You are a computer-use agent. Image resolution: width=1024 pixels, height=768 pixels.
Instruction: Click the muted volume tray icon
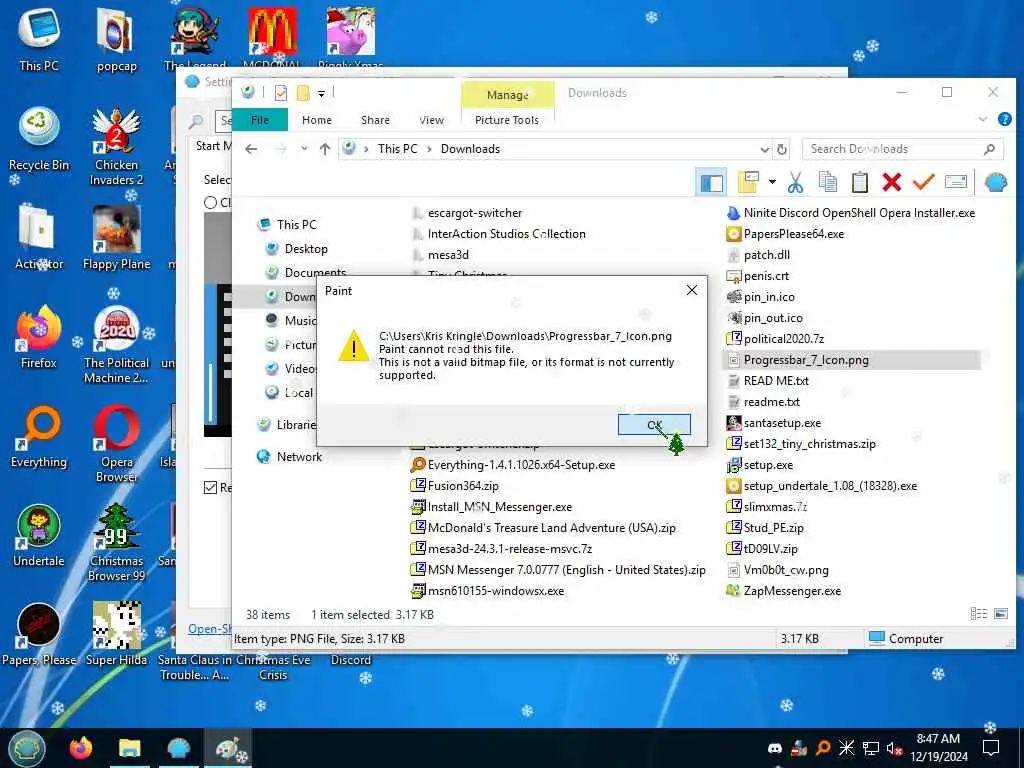click(895, 748)
